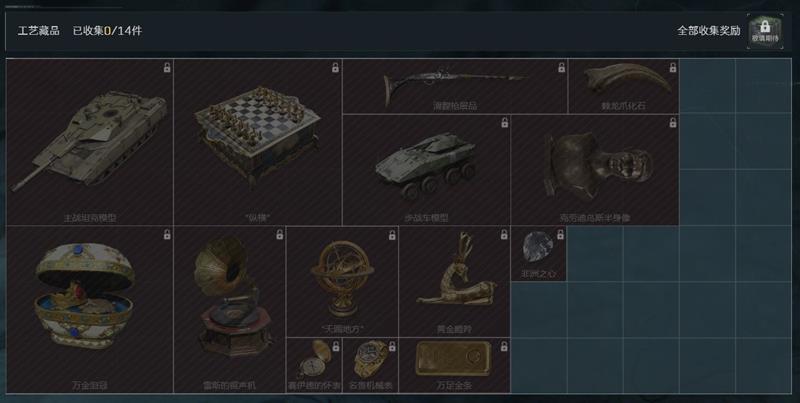Click the 已收集 0/14件 progress counter
Viewport: 800px width, 403px height.
click(x=107, y=31)
